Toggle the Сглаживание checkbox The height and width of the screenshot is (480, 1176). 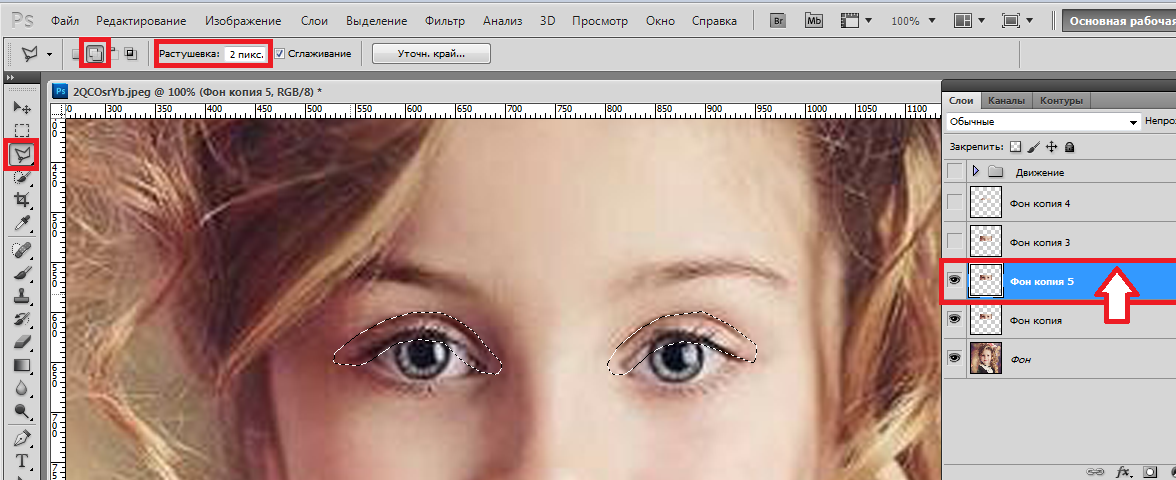coord(279,54)
